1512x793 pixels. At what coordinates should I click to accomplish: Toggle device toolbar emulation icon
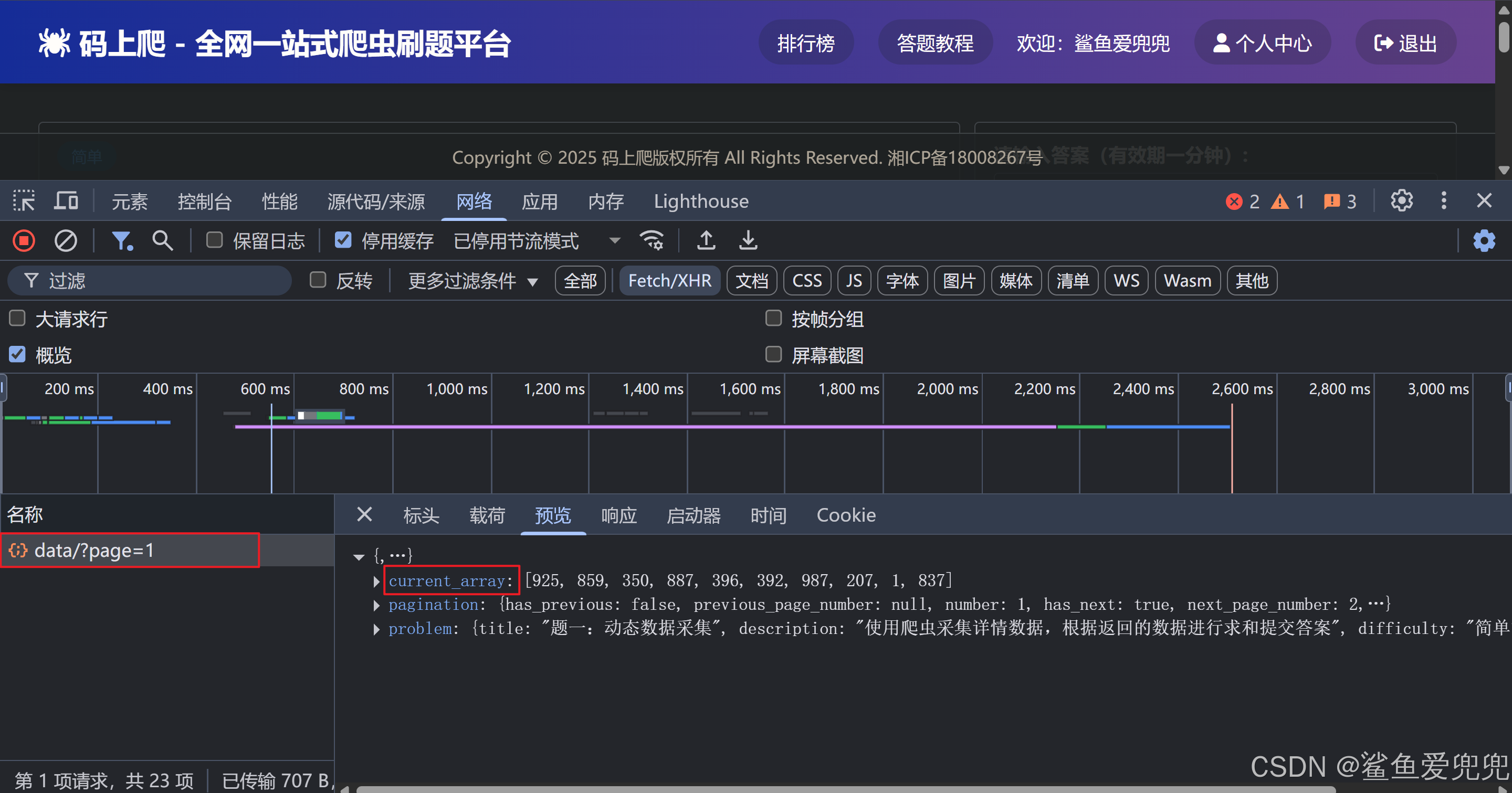coord(66,201)
